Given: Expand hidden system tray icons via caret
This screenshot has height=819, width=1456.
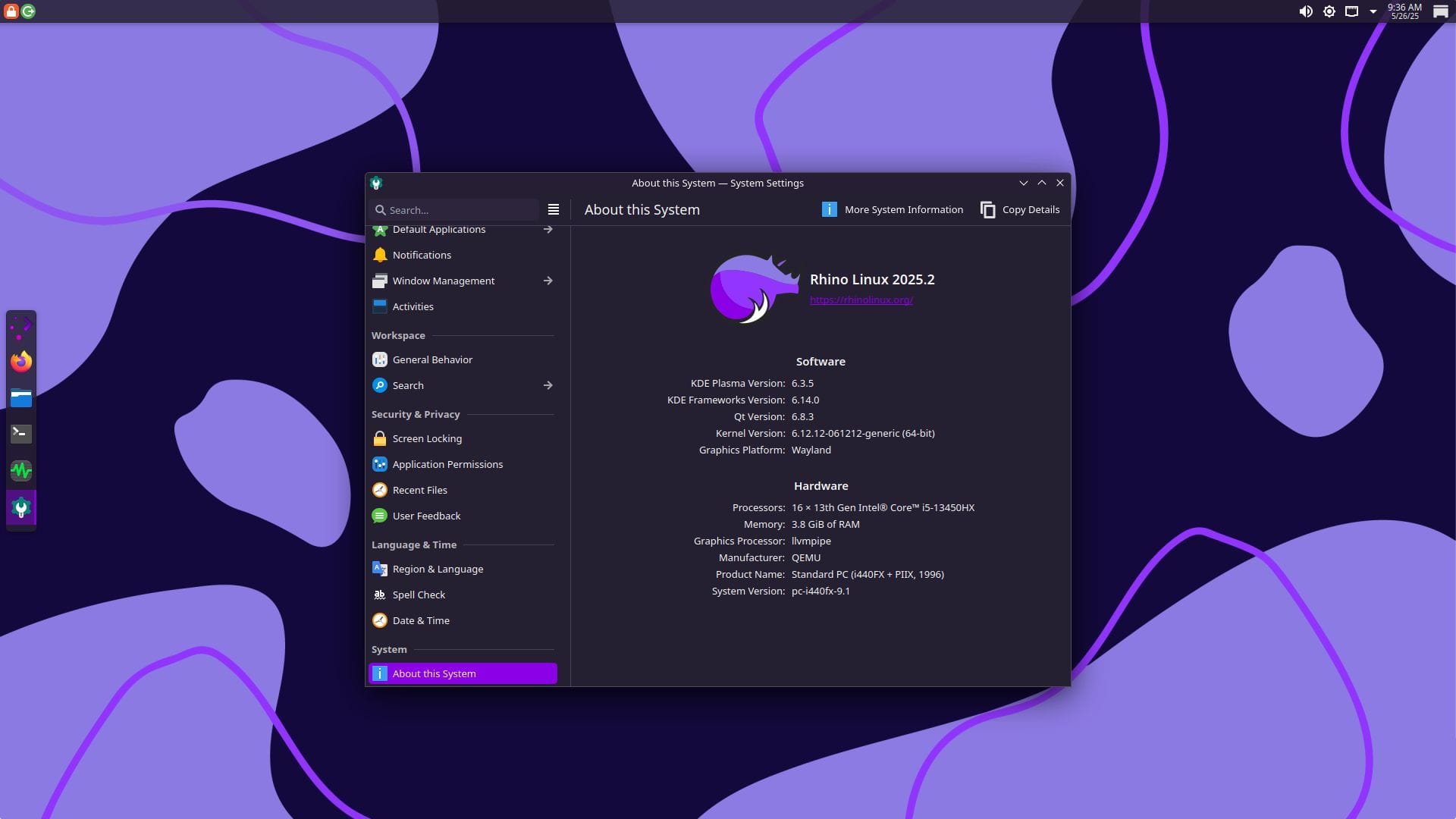Looking at the screenshot, I should (x=1373, y=11).
